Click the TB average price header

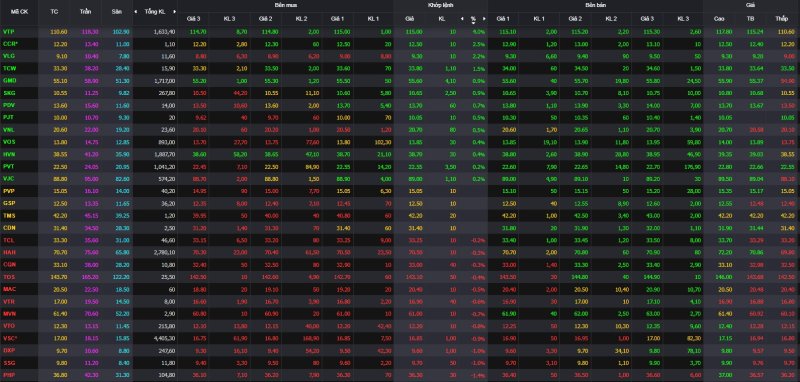[751, 19]
